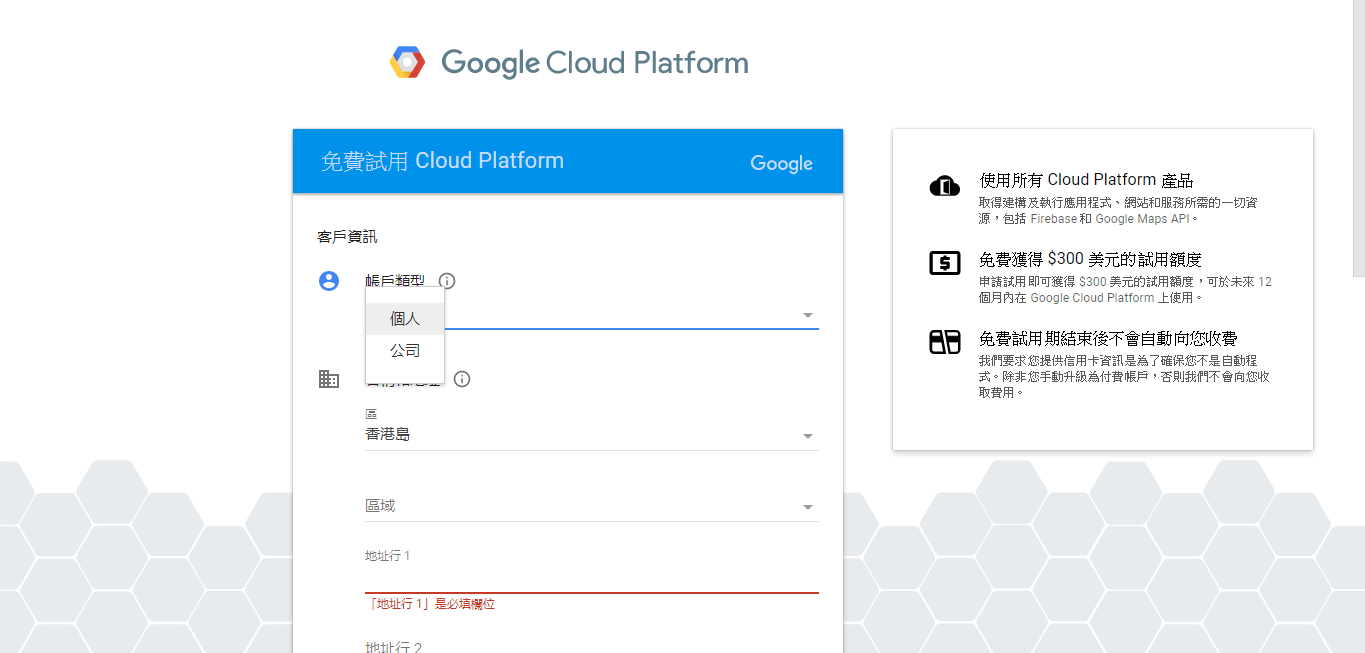Click the 免費試用 Cloud Platform header title
Screen dimensions: 1365x653
[442, 161]
